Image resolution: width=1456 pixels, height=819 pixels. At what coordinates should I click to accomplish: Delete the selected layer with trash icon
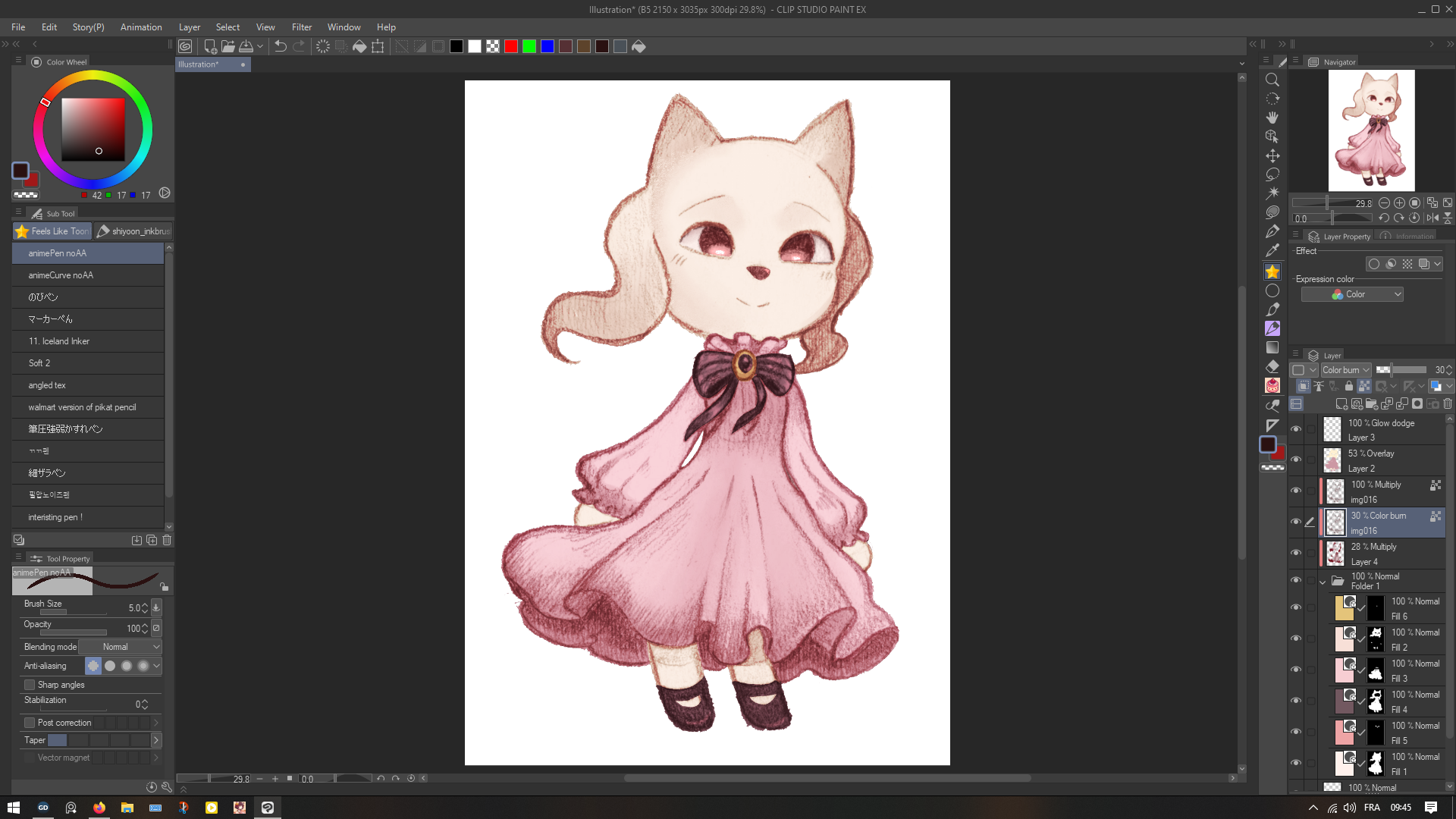pyautogui.click(x=1447, y=404)
